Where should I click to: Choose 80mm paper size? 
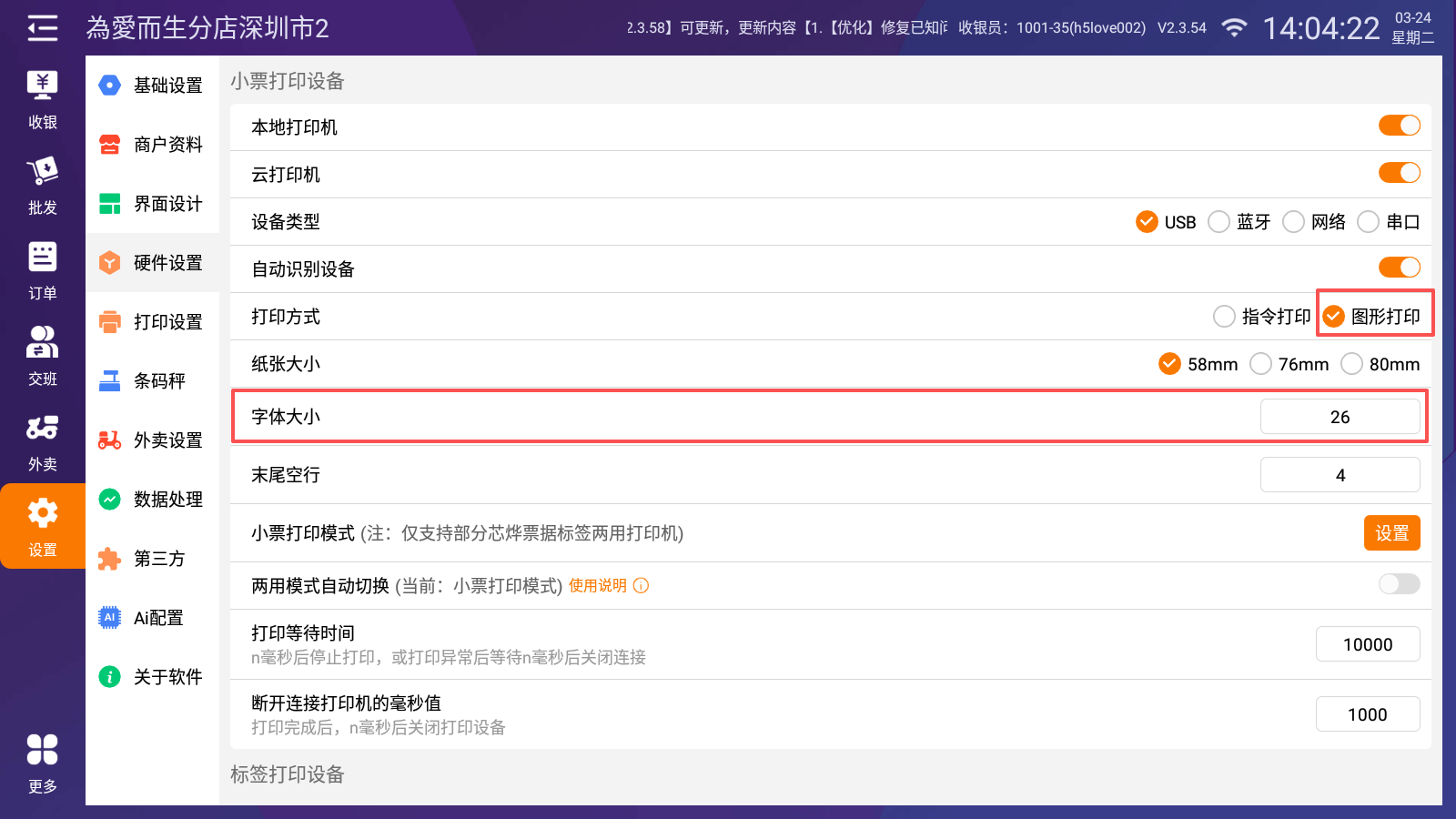[x=1352, y=364]
